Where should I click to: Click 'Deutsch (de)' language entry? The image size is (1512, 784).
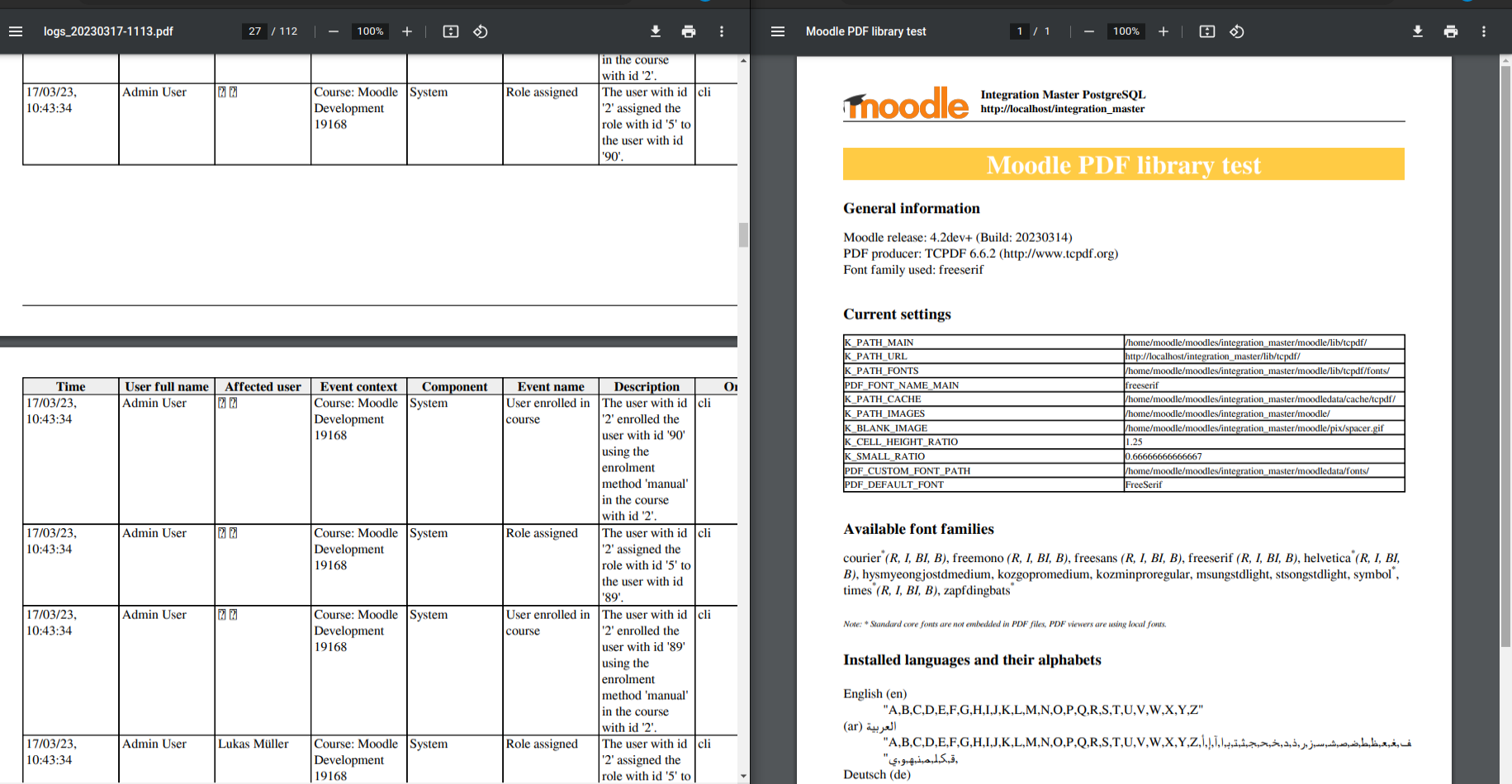877,775
